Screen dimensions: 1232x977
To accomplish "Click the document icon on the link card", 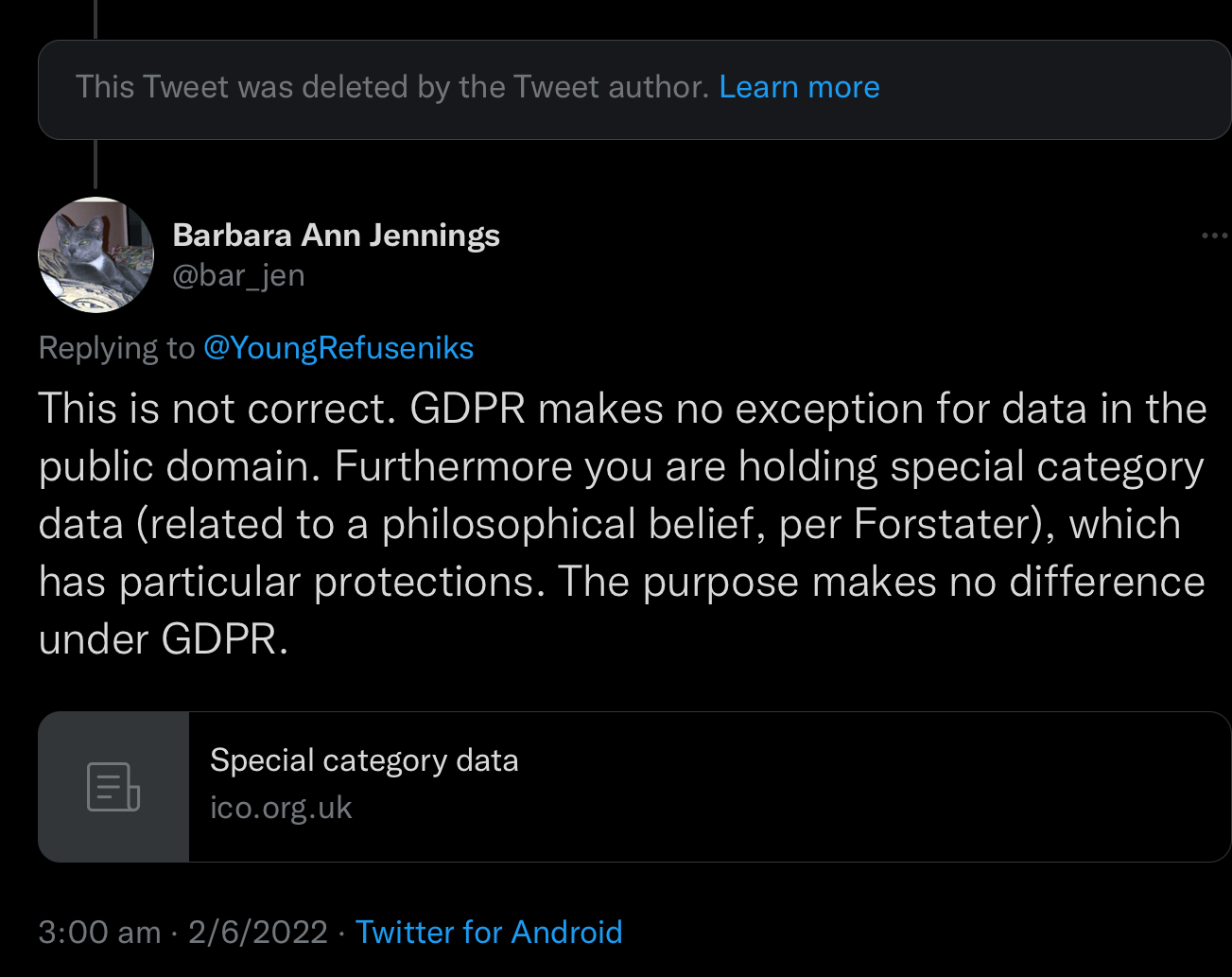I will 113,787.
